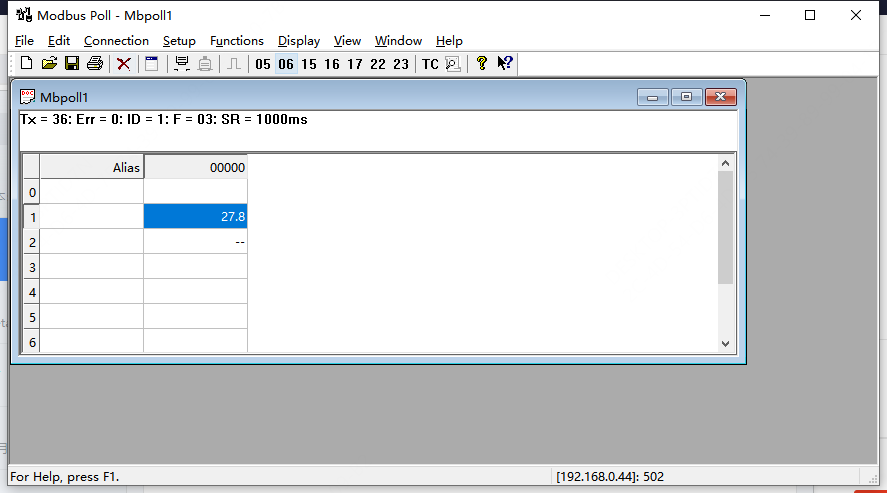The image size is (887, 493).
Task: Click the value cell in row 0
Action: coord(196,192)
